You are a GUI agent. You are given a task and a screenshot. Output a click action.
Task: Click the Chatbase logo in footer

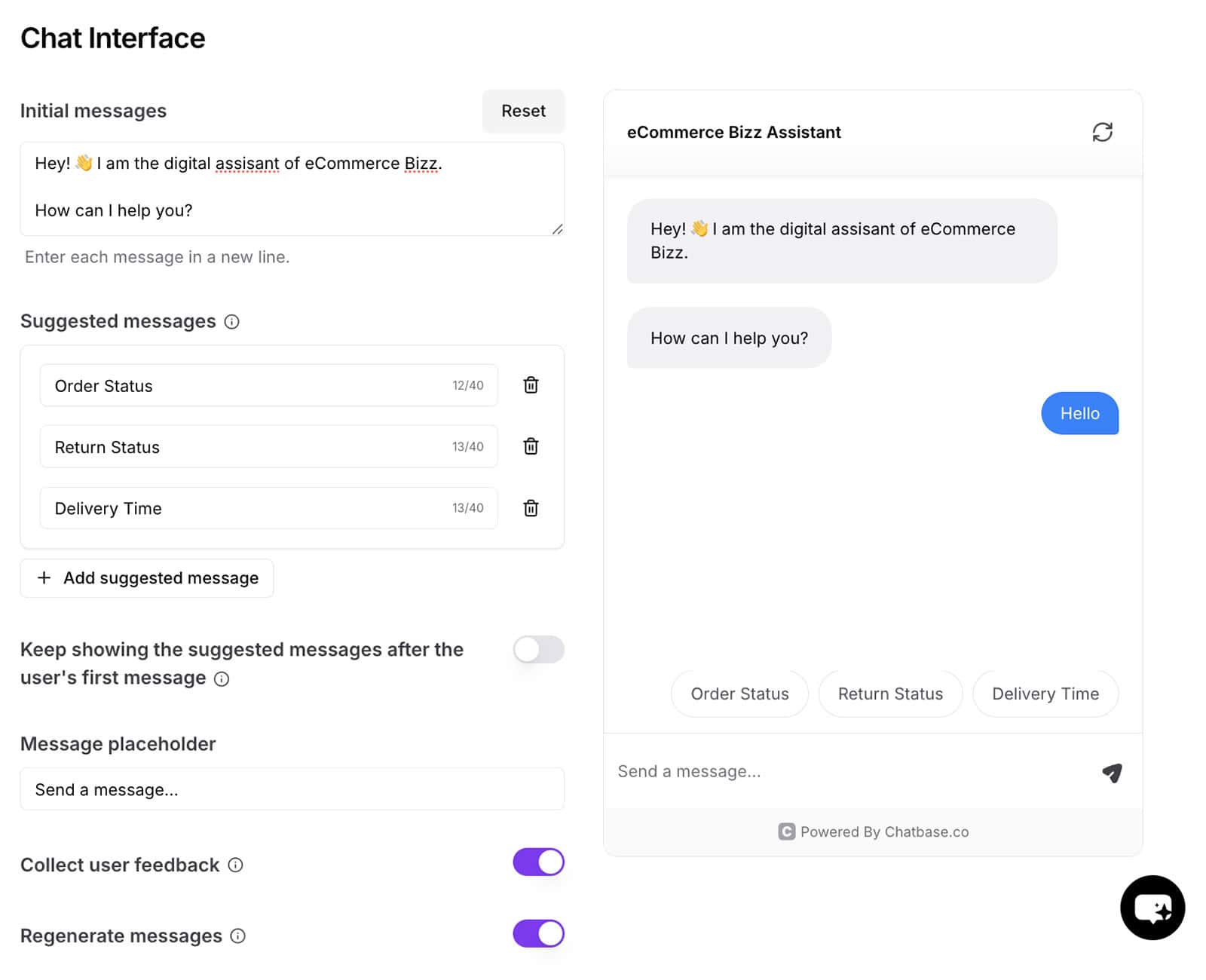786,831
